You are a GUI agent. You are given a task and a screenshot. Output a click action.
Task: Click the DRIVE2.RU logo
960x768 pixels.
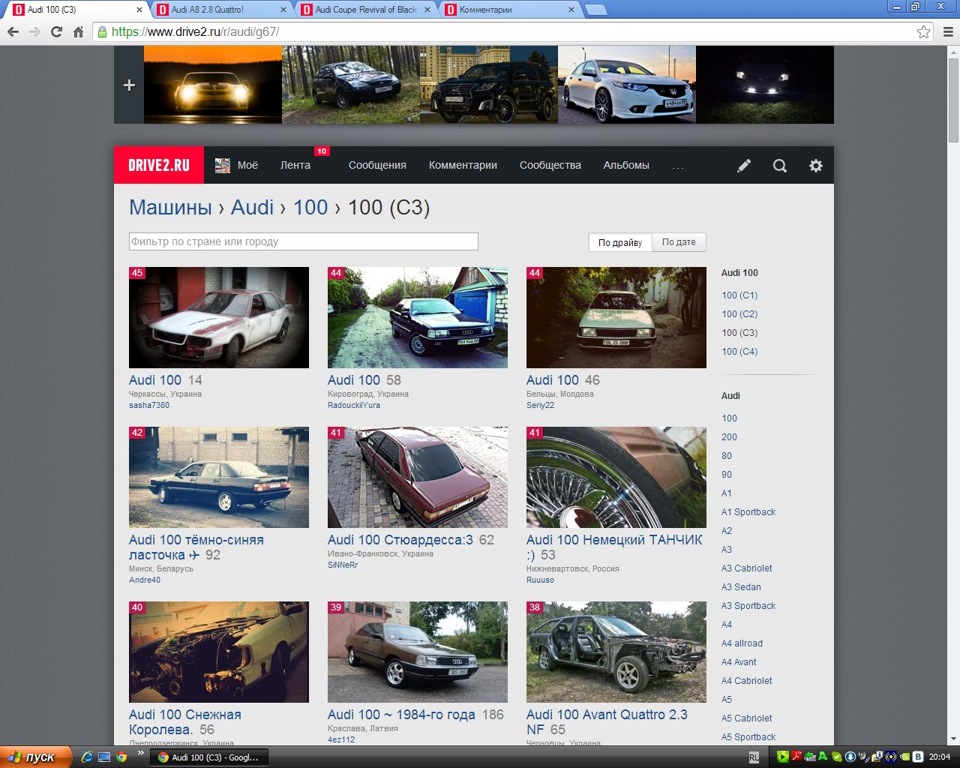coord(159,165)
